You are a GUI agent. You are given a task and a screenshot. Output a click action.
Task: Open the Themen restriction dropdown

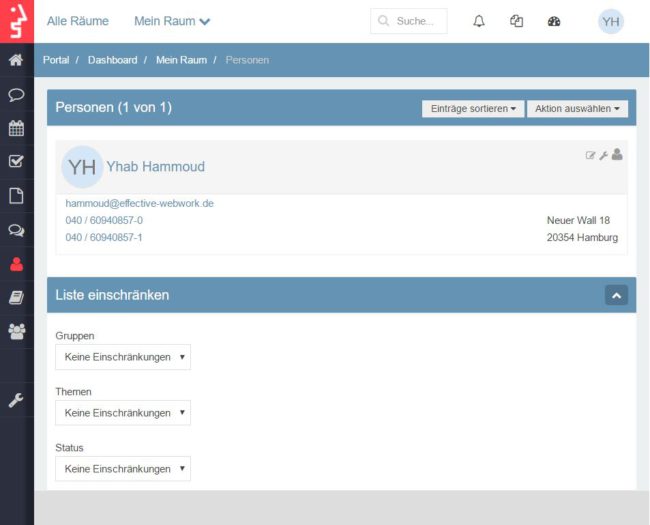point(123,413)
